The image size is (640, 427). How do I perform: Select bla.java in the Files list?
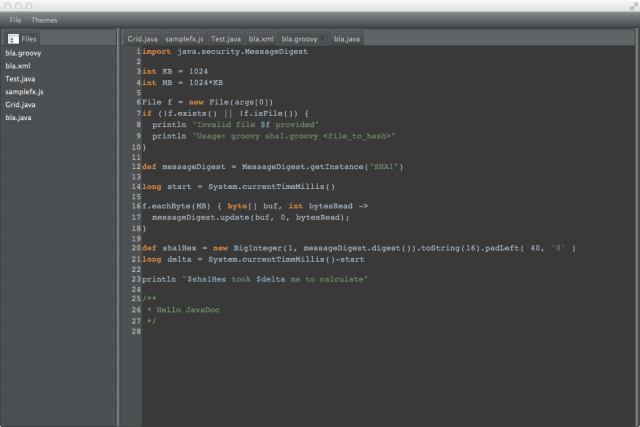pos(19,117)
